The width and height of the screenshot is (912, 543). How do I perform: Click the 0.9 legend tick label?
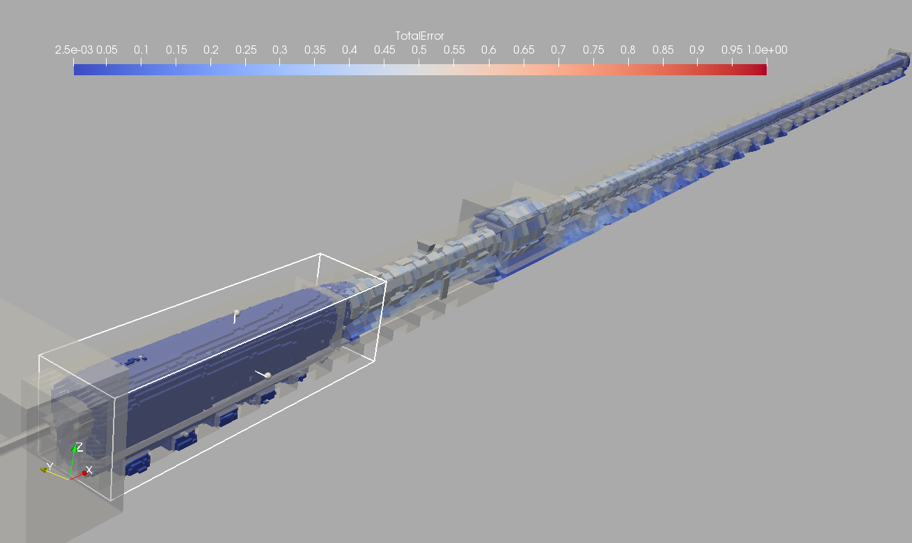[x=697, y=50]
